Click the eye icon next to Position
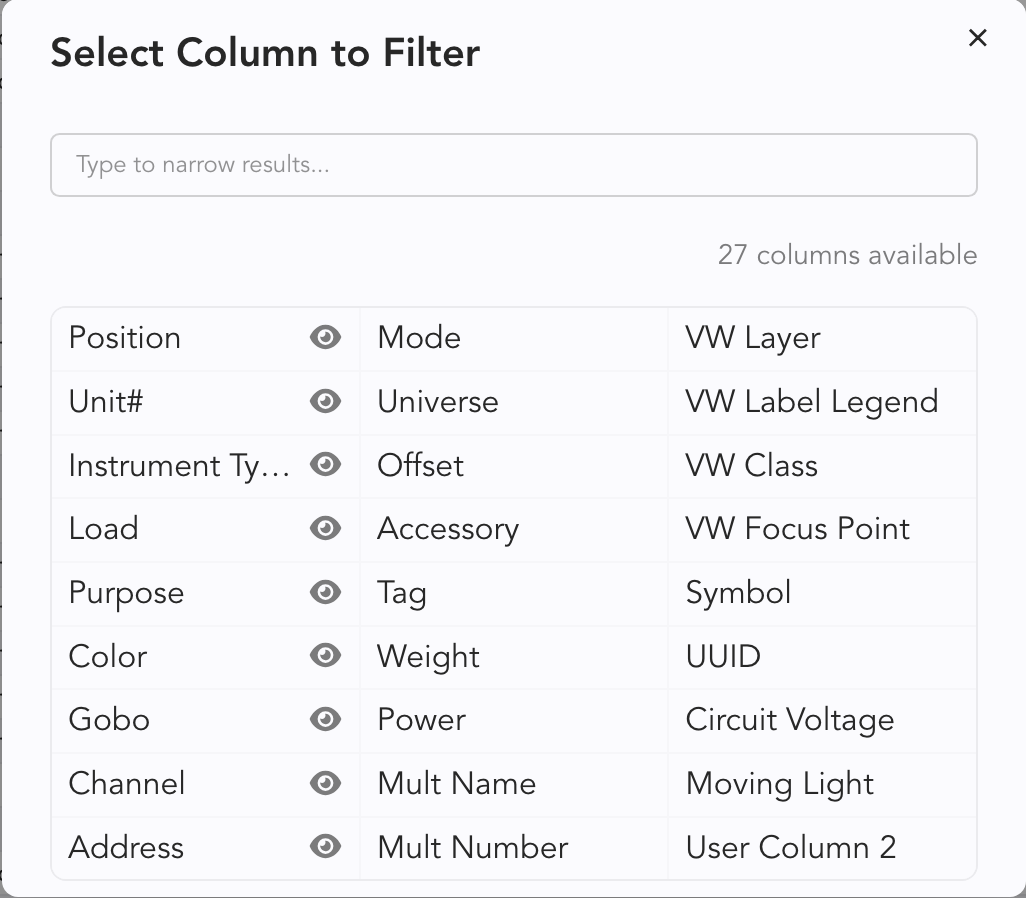This screenshot has height=898, width=1026. [325, 338]
